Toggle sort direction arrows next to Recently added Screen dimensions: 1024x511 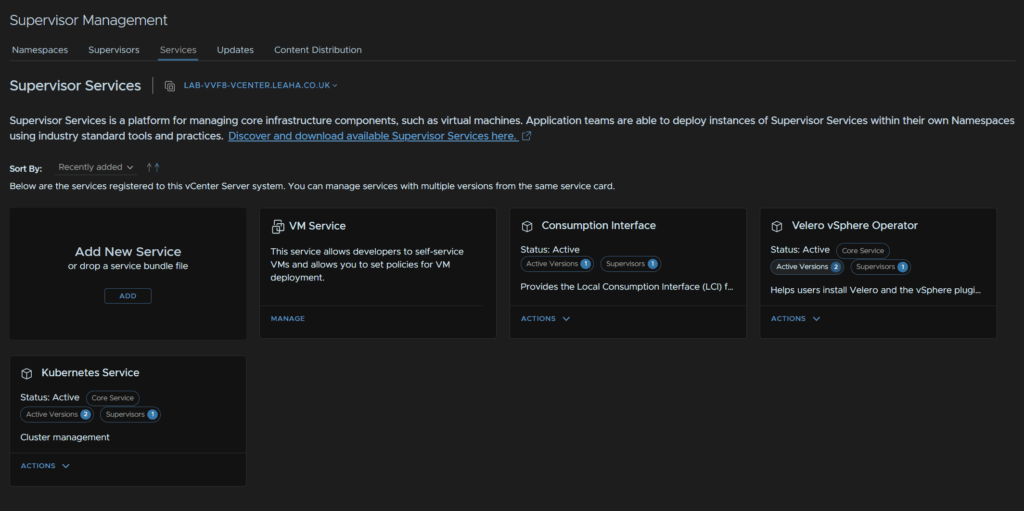coord(153,168)
